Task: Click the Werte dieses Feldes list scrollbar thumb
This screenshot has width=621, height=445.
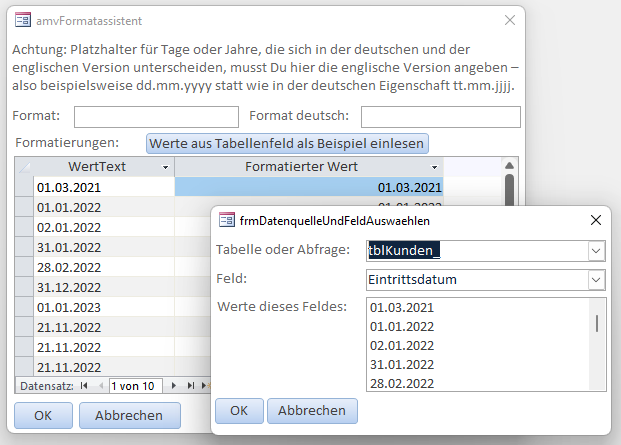Action: point(597,323)
